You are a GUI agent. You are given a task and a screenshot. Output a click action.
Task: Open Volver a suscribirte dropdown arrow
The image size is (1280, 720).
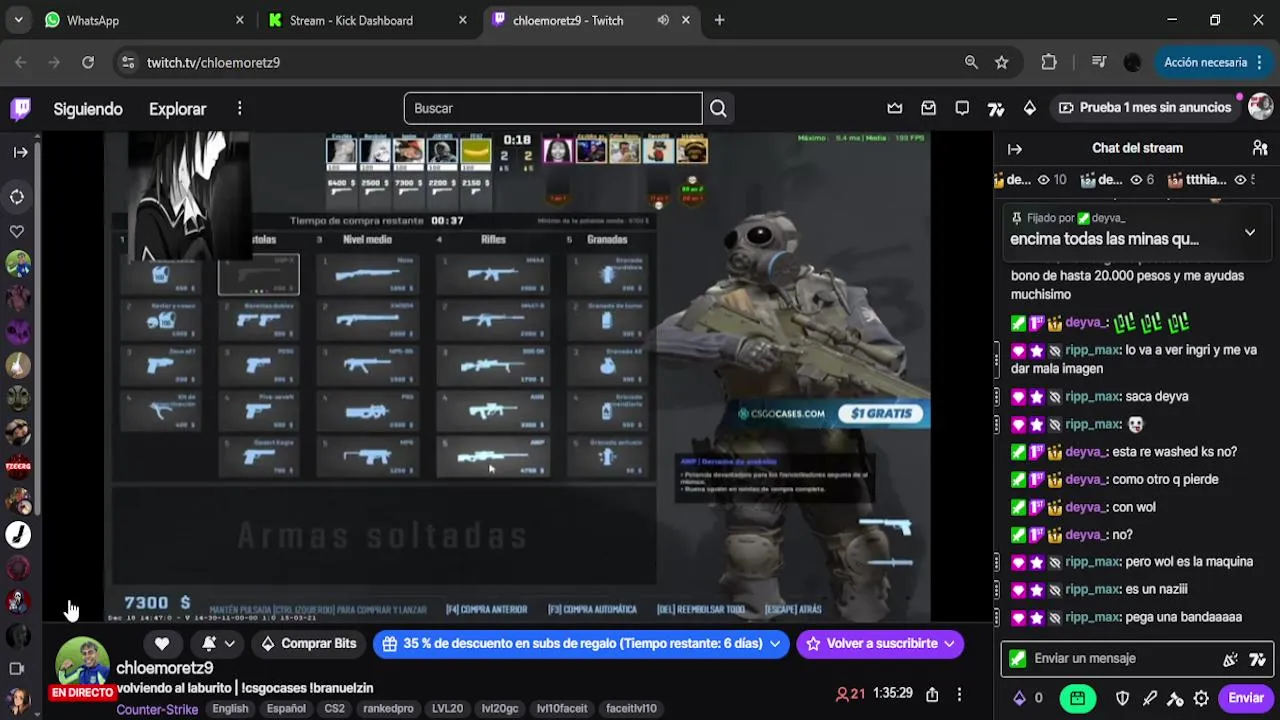point(949,644)
